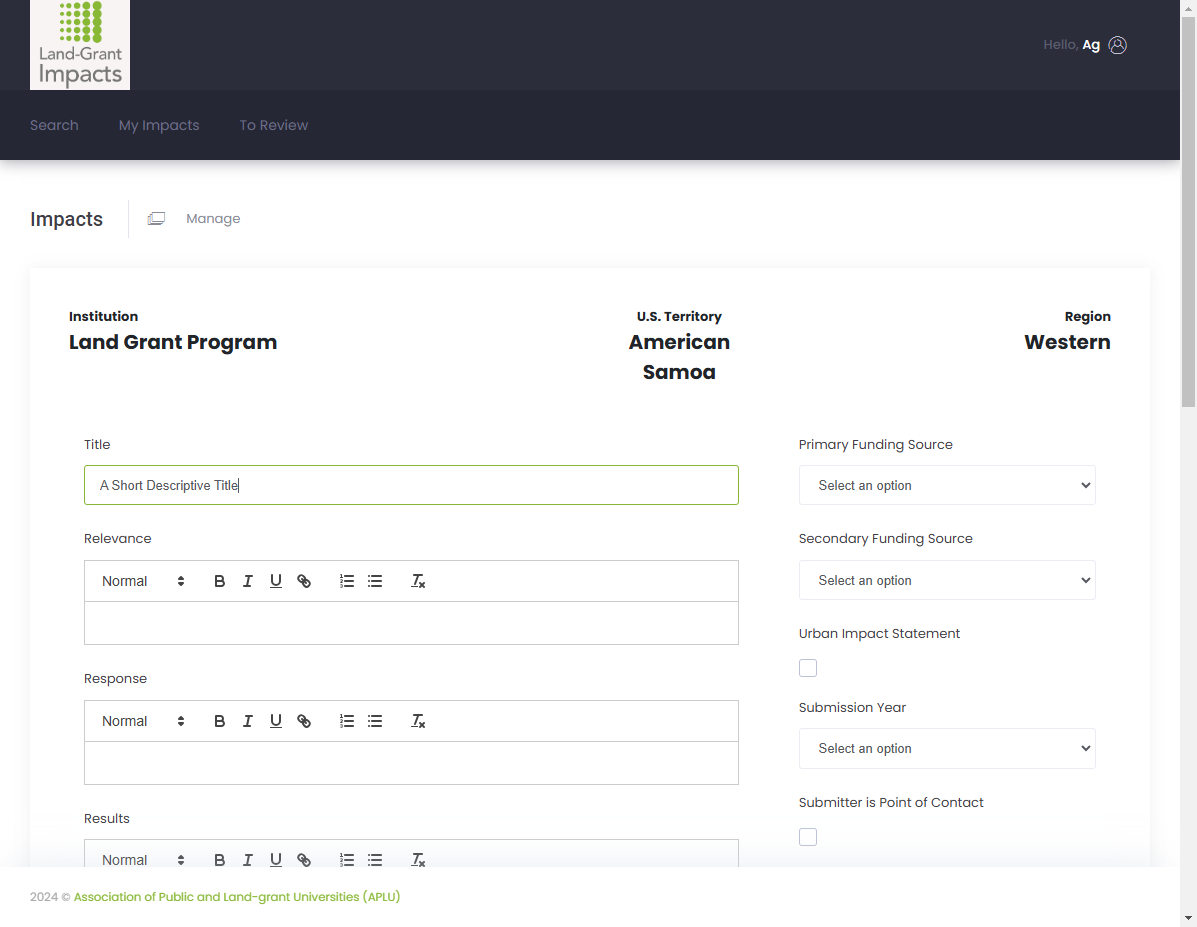Click inside the Relevance text area

click(411, 623)
